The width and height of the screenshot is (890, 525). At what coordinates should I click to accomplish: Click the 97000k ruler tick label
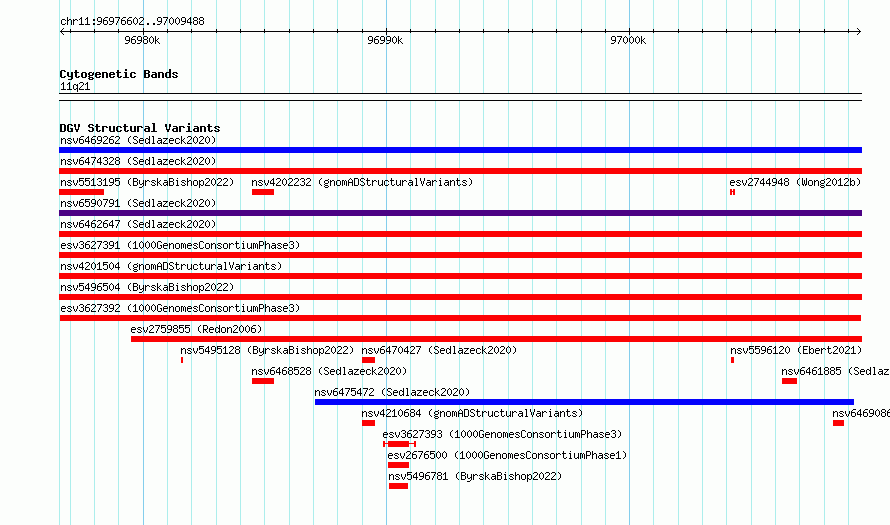tap(628, 40)
